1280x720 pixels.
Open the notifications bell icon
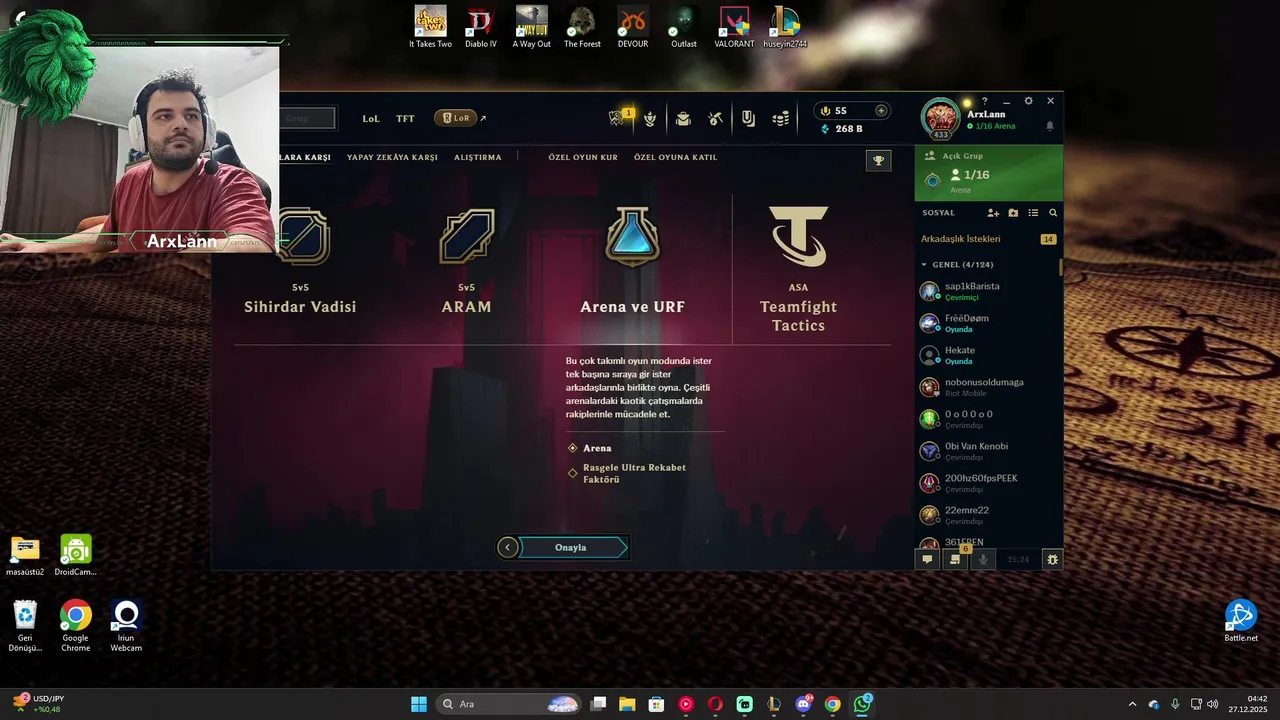coord(1050,126)
